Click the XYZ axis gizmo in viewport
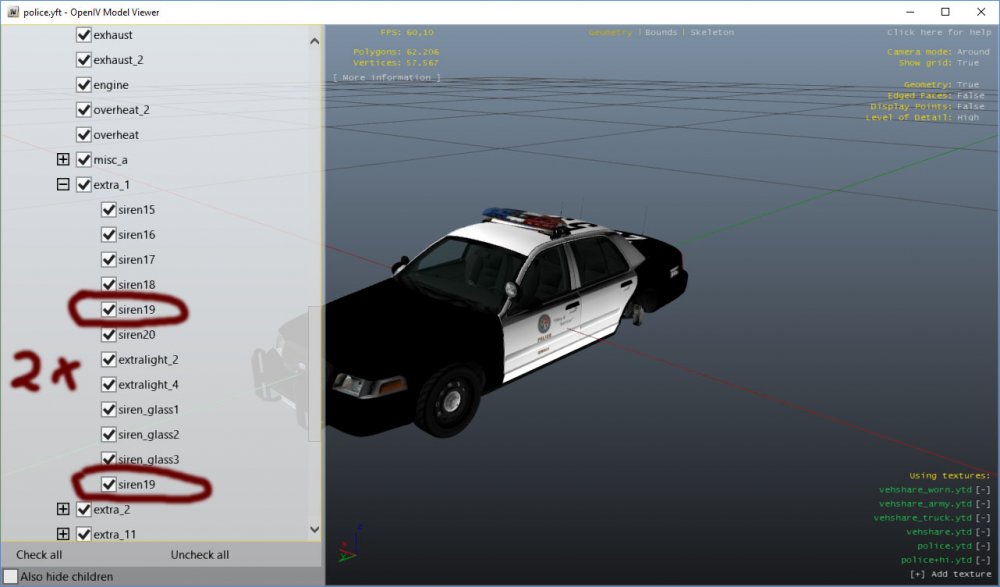Screen dimensions: 1000x587 [349, 544]
